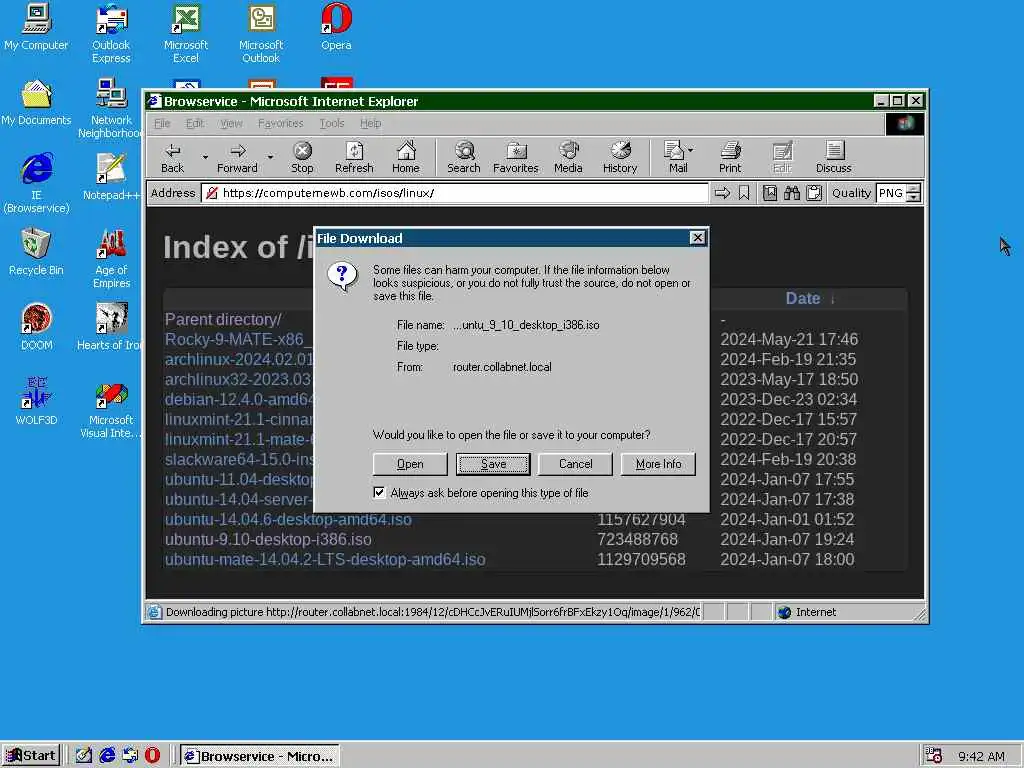This screenshot has width=1024, height=768.
Task: Open the Favorites toolbar icon
Action: point(515,157)
